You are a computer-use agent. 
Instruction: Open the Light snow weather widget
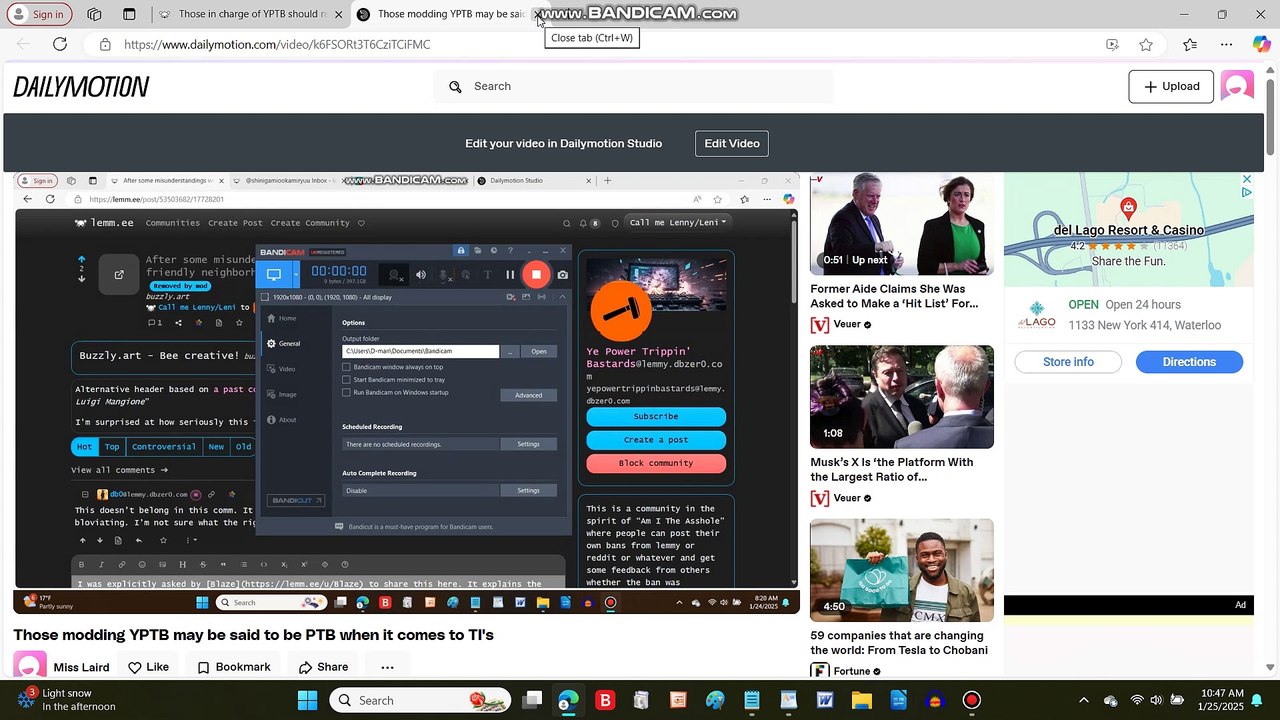(68, 700)
